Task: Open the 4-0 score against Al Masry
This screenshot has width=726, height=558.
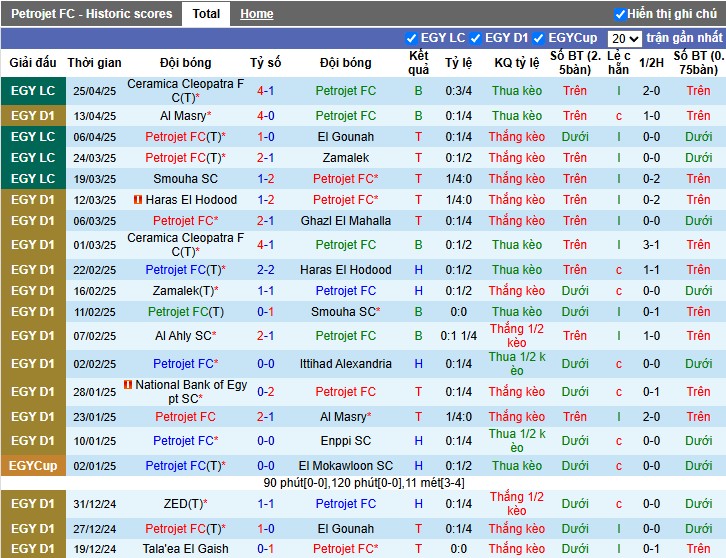Action: click(266, 116)
